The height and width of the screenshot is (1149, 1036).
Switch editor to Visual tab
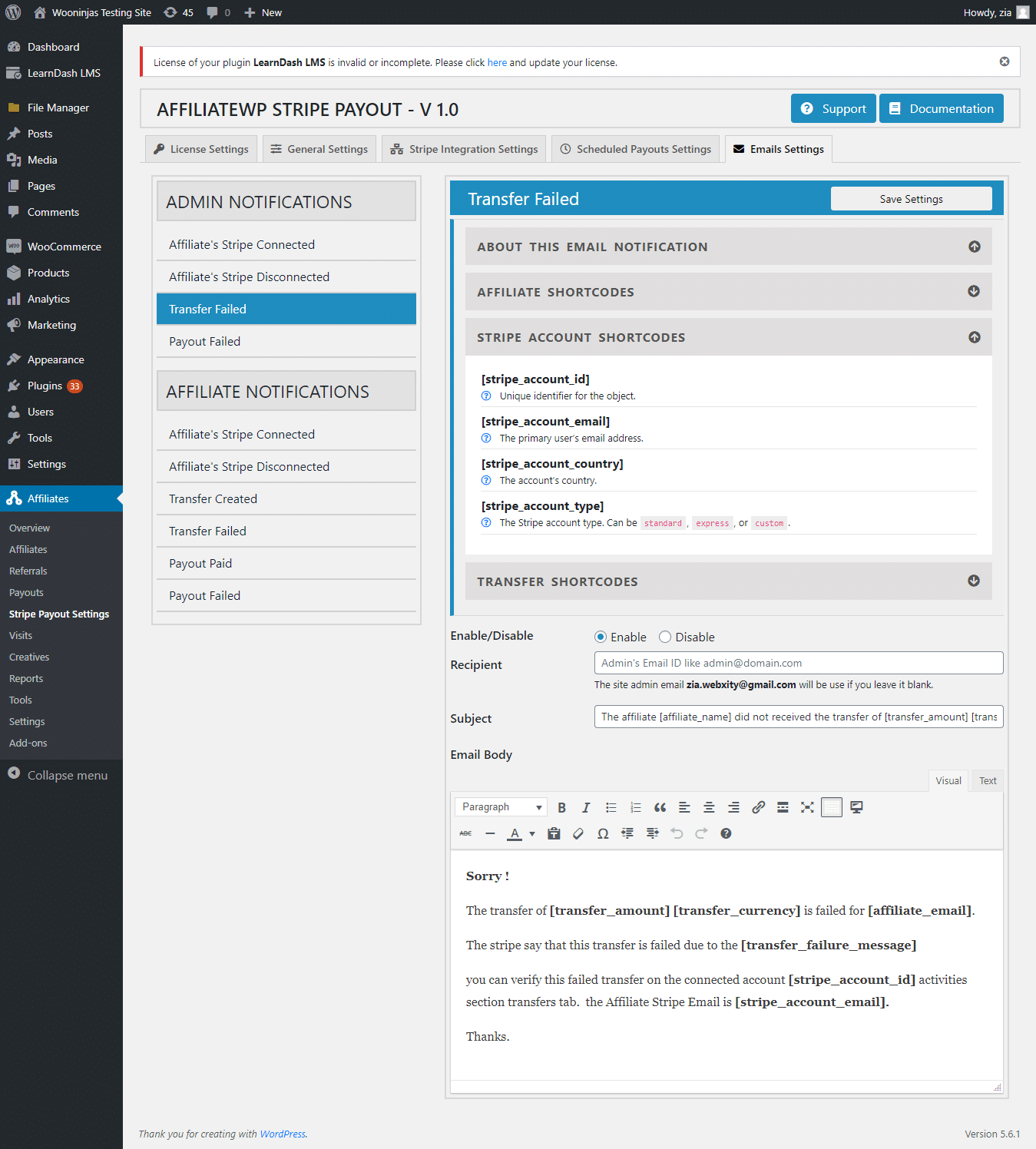pyautogui.click(x=948, y=780)
